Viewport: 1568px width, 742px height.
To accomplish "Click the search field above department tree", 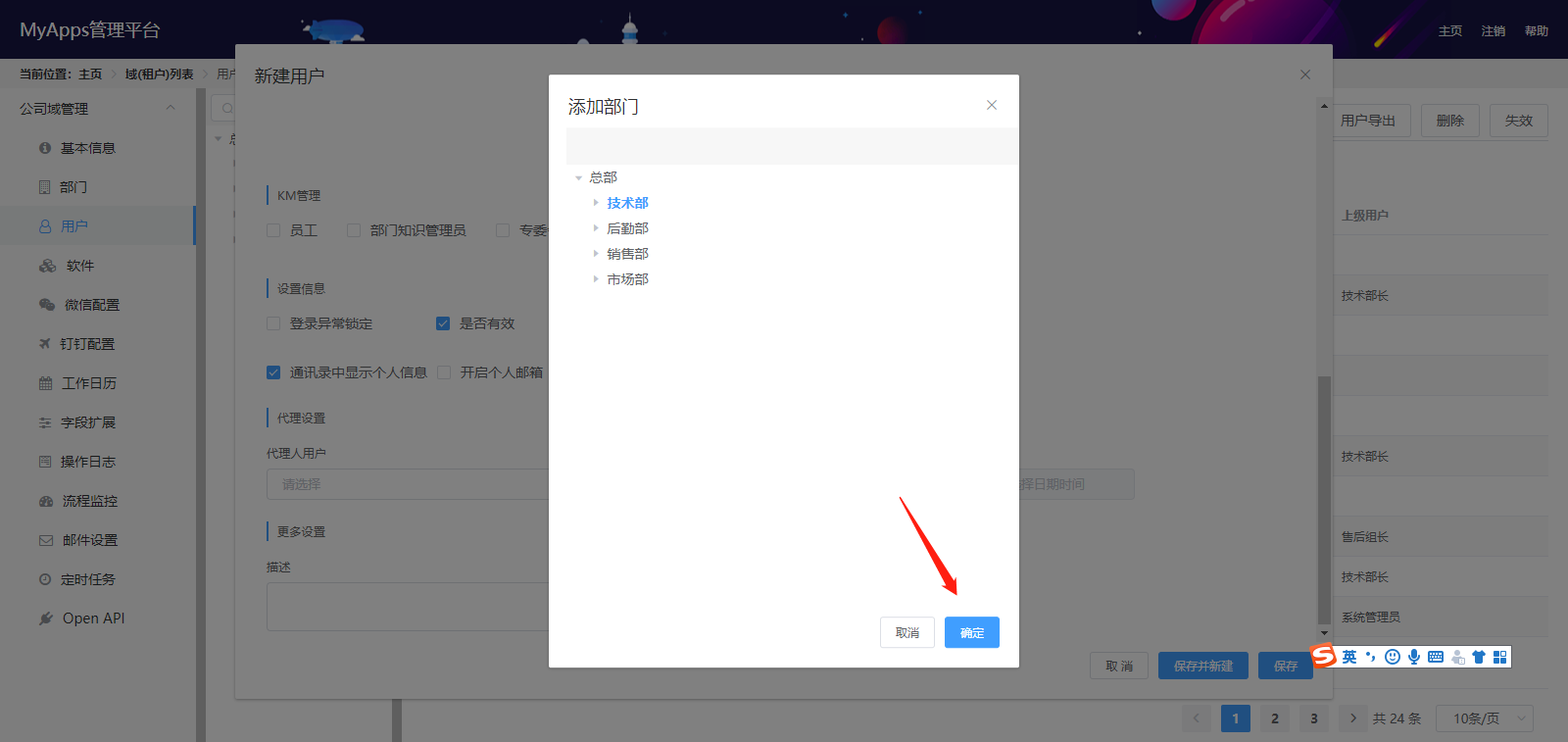I will point(792,146).
